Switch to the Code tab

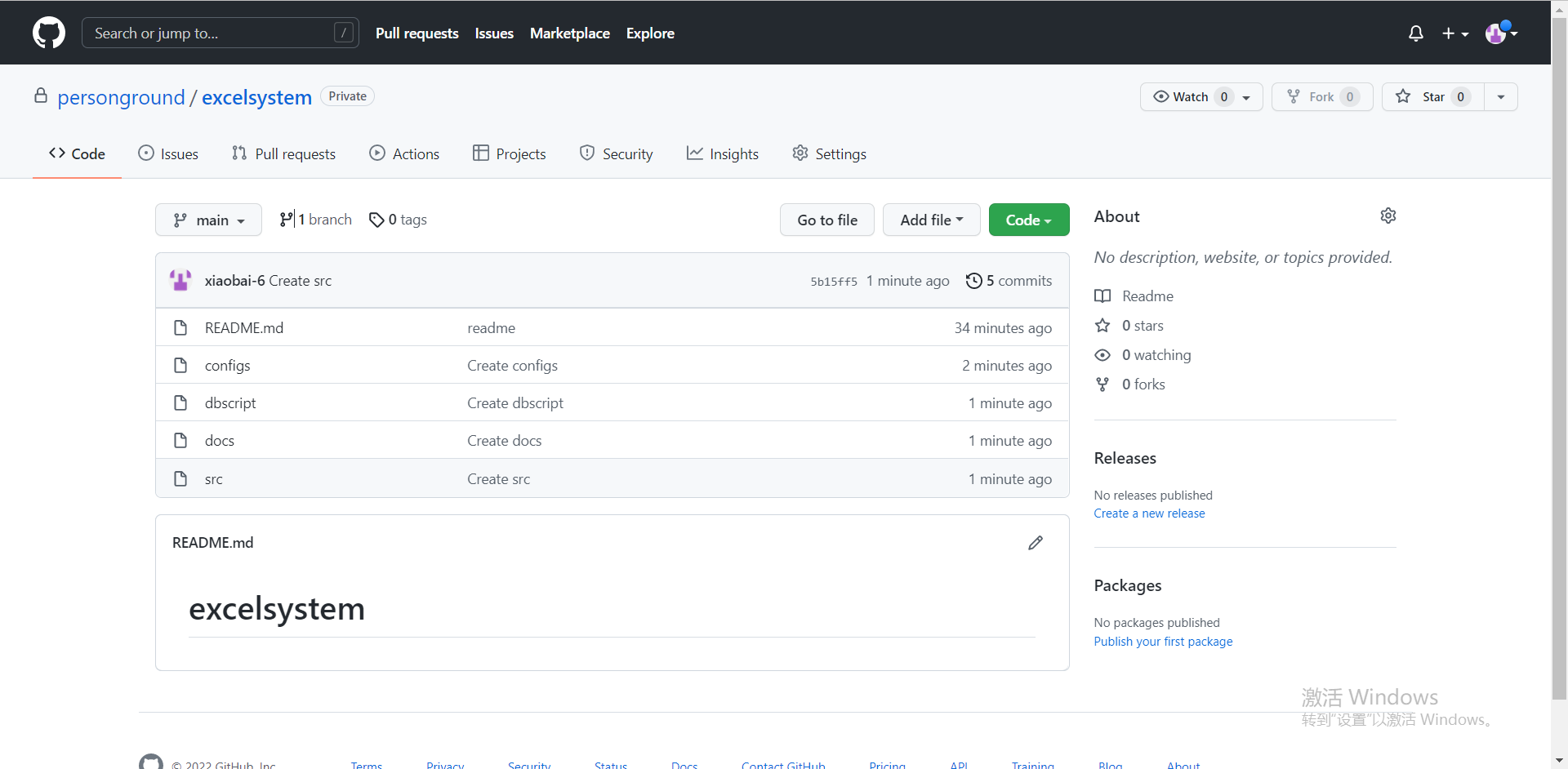coord(77,153)
